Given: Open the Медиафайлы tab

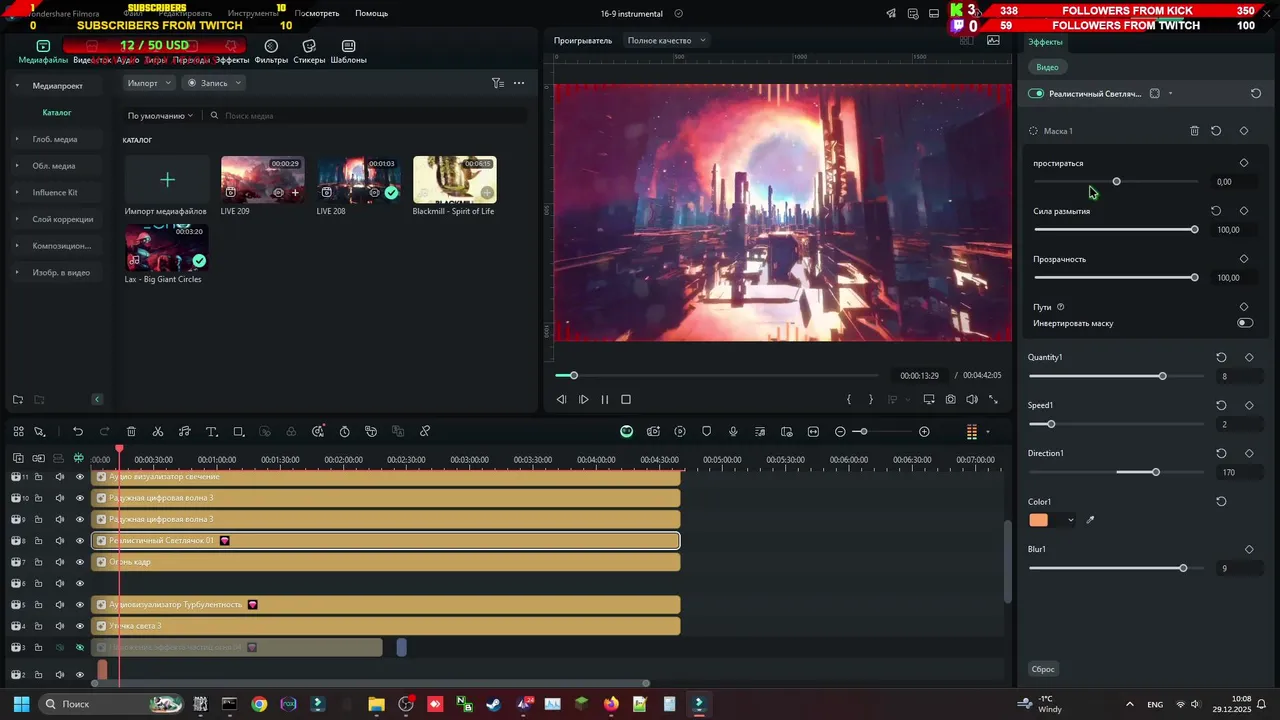Looking at the screenshot, I should coord(43,52).
